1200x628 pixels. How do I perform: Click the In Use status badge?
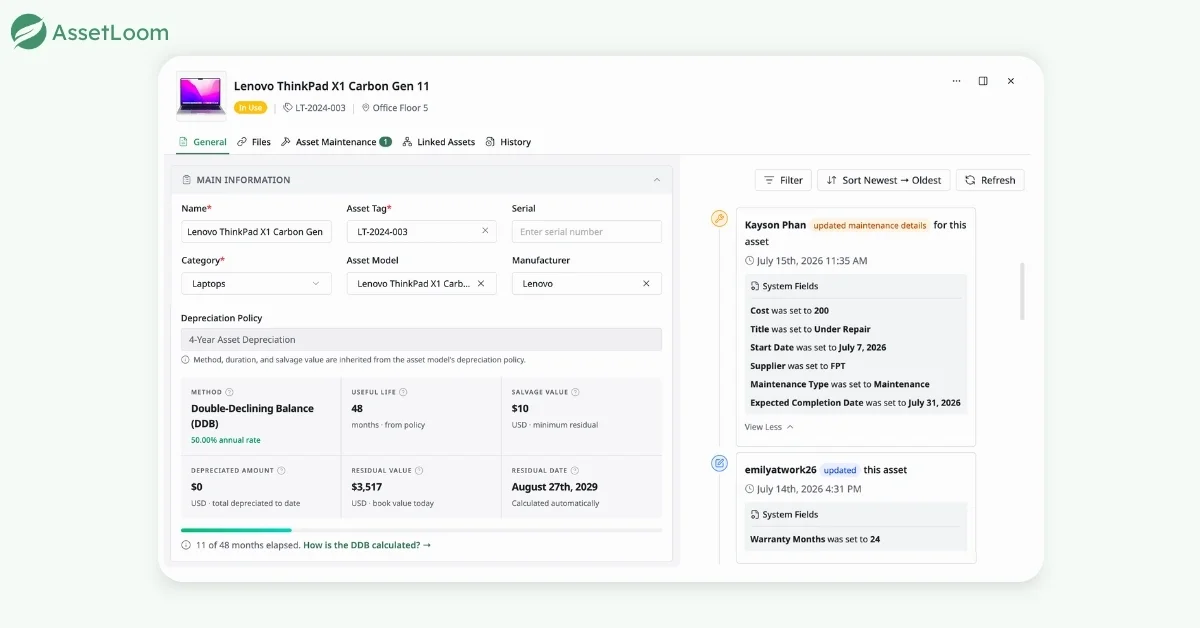tap(250, 108)
